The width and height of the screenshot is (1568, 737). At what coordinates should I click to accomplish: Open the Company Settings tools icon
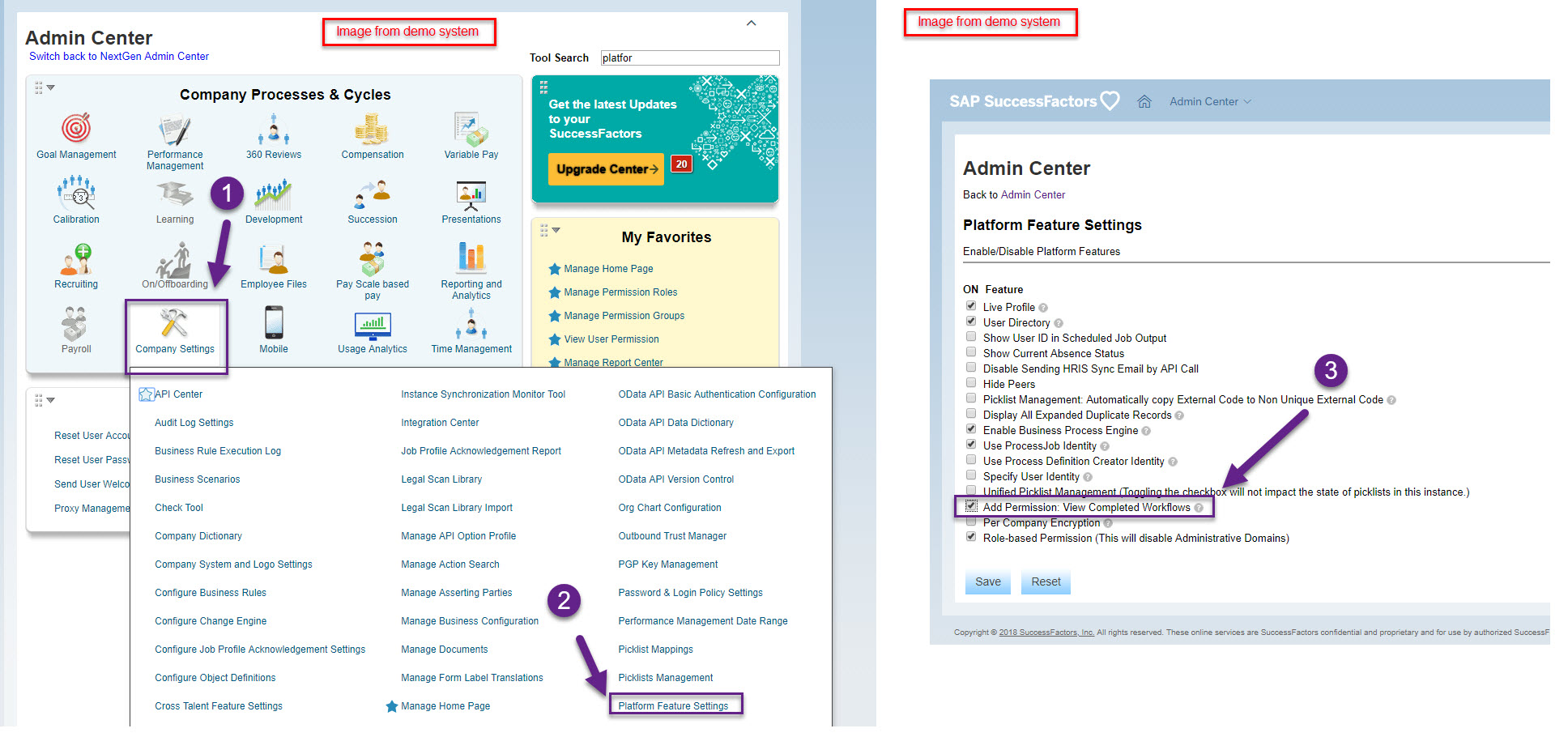pos(174,323)
